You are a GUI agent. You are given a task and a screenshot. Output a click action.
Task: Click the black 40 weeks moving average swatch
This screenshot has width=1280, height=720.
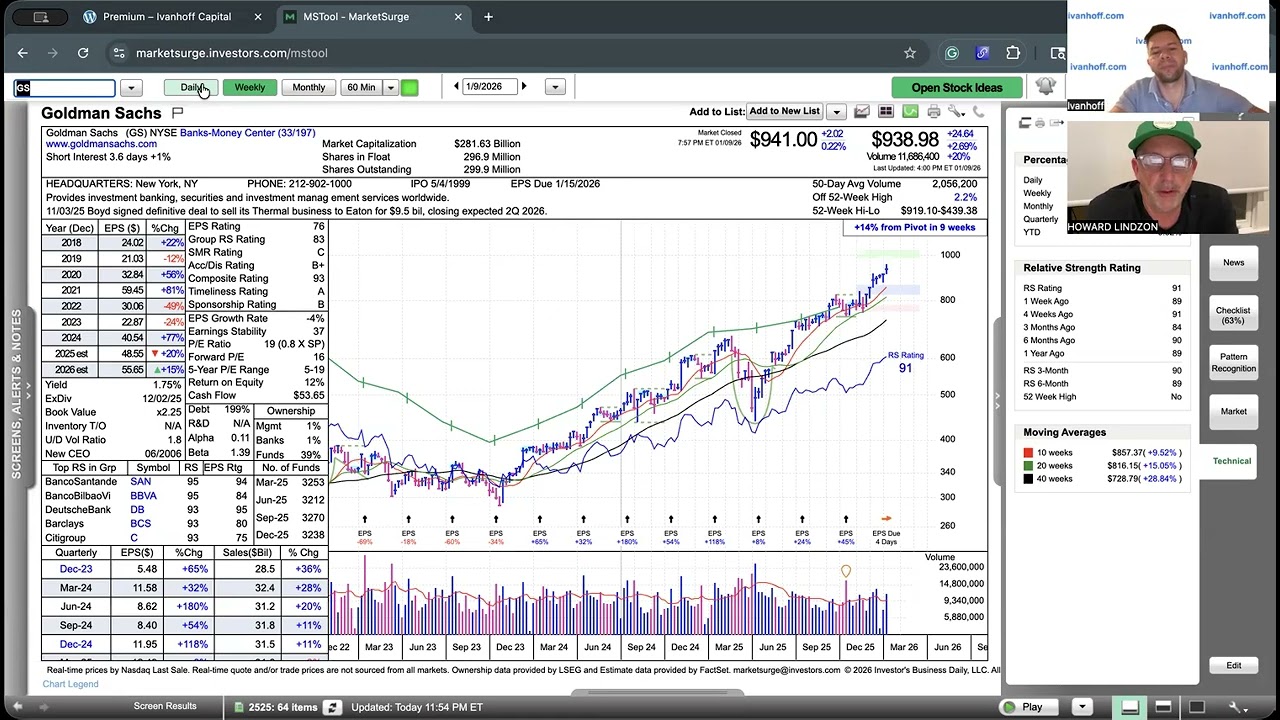(1028, 479)
